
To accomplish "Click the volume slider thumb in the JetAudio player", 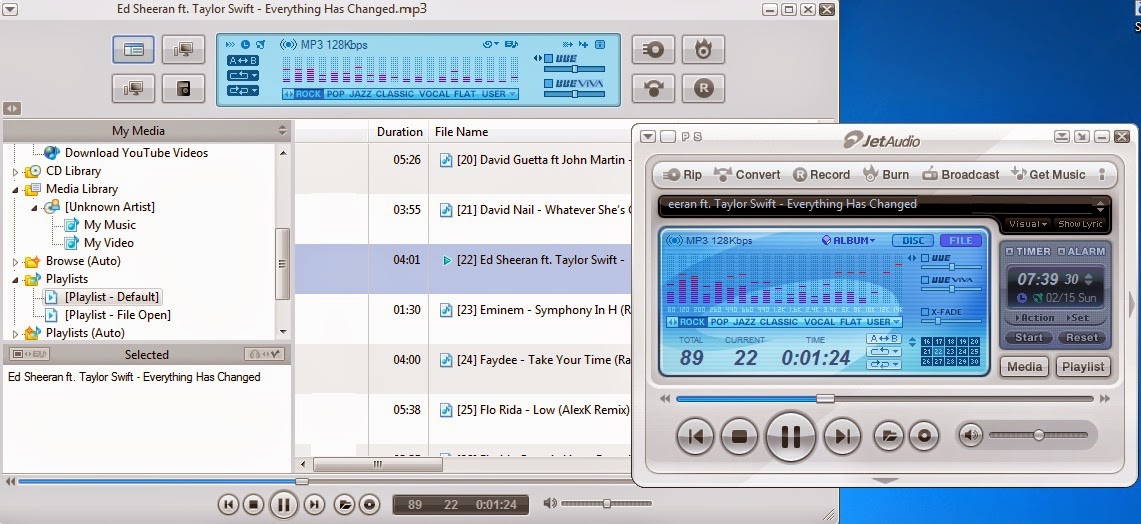I will pos(1039,435).
